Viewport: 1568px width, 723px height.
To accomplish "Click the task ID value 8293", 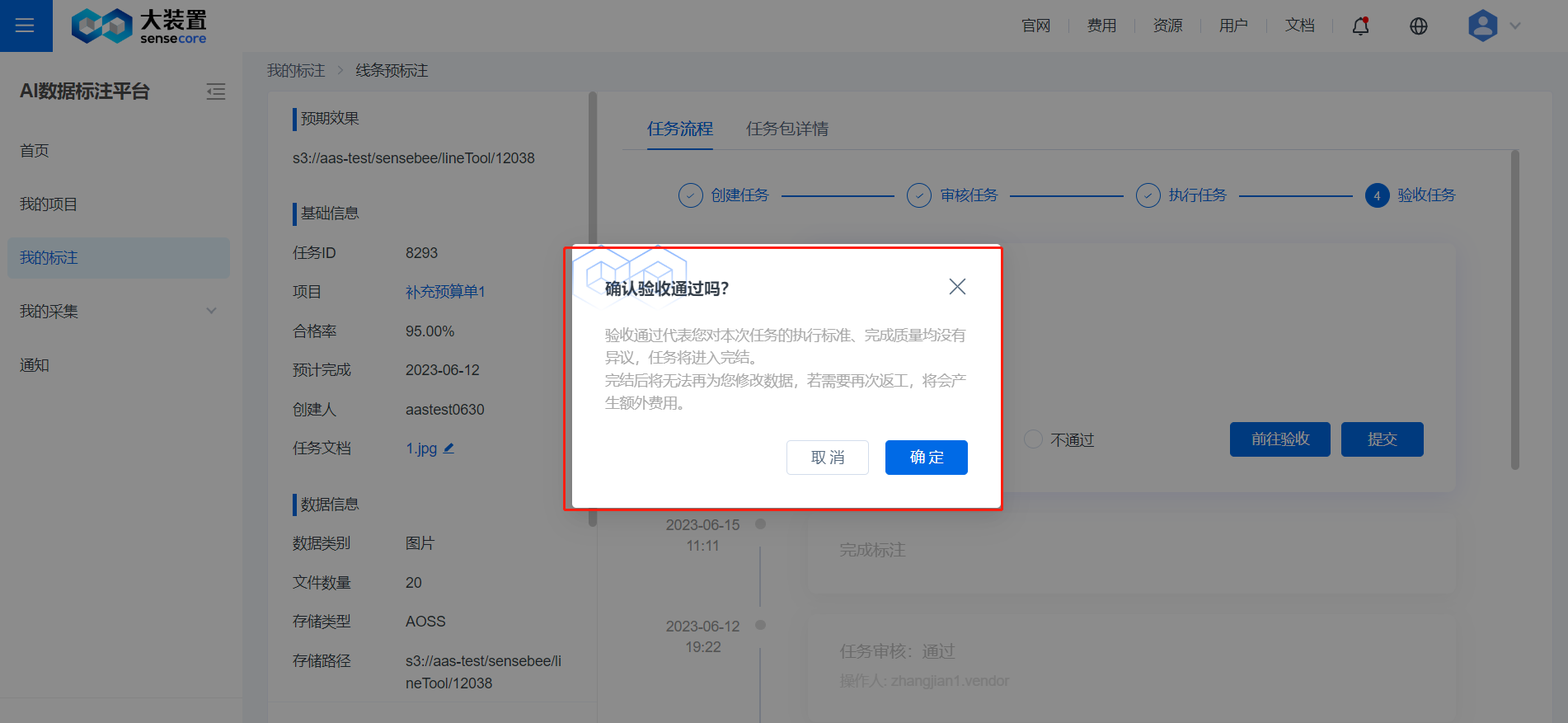I will click(422, 253).
